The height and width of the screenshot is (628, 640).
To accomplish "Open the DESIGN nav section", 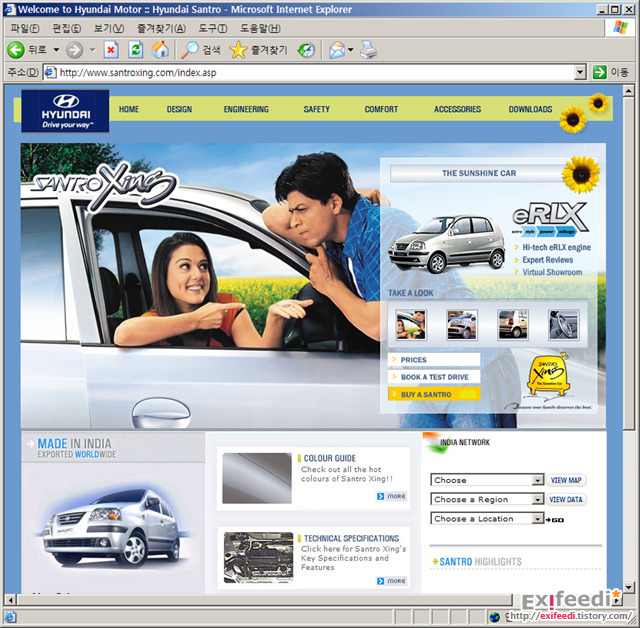I will tap(179, 109).
